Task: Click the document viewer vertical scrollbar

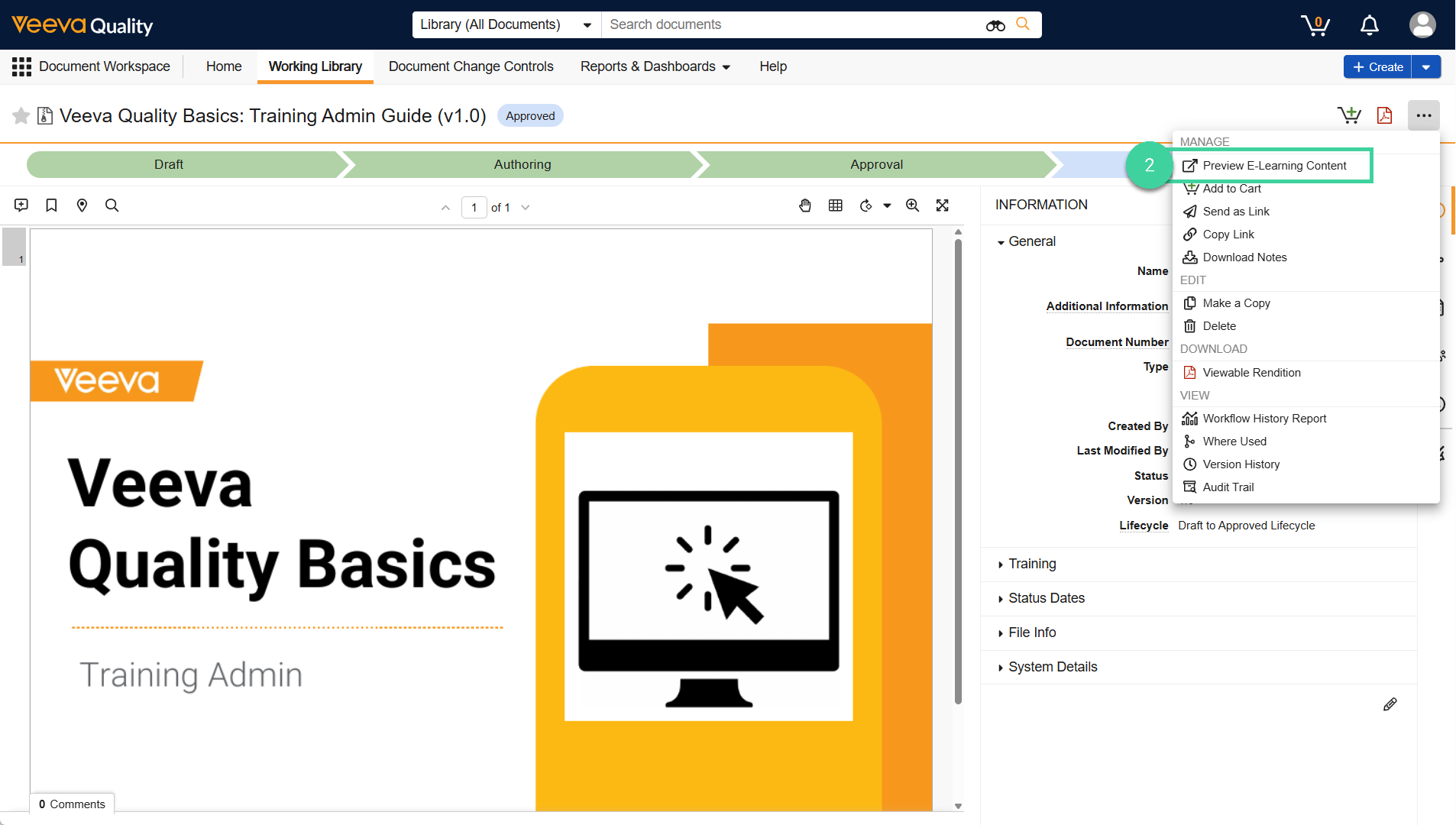Action: point(958,472)
